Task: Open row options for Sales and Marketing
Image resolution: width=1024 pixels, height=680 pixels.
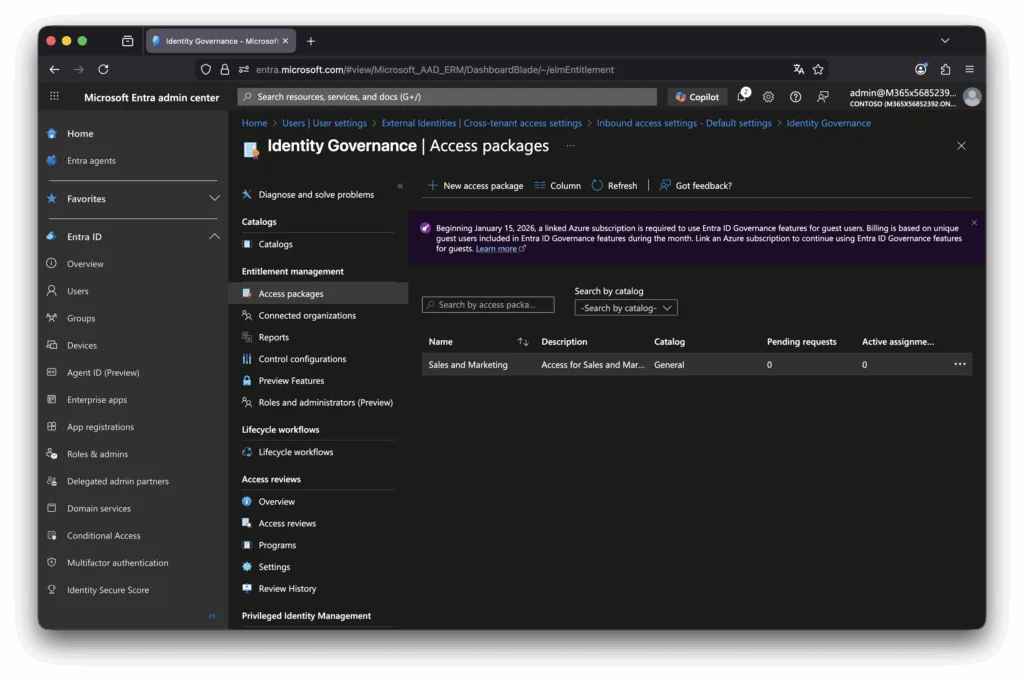Action: 960,364
